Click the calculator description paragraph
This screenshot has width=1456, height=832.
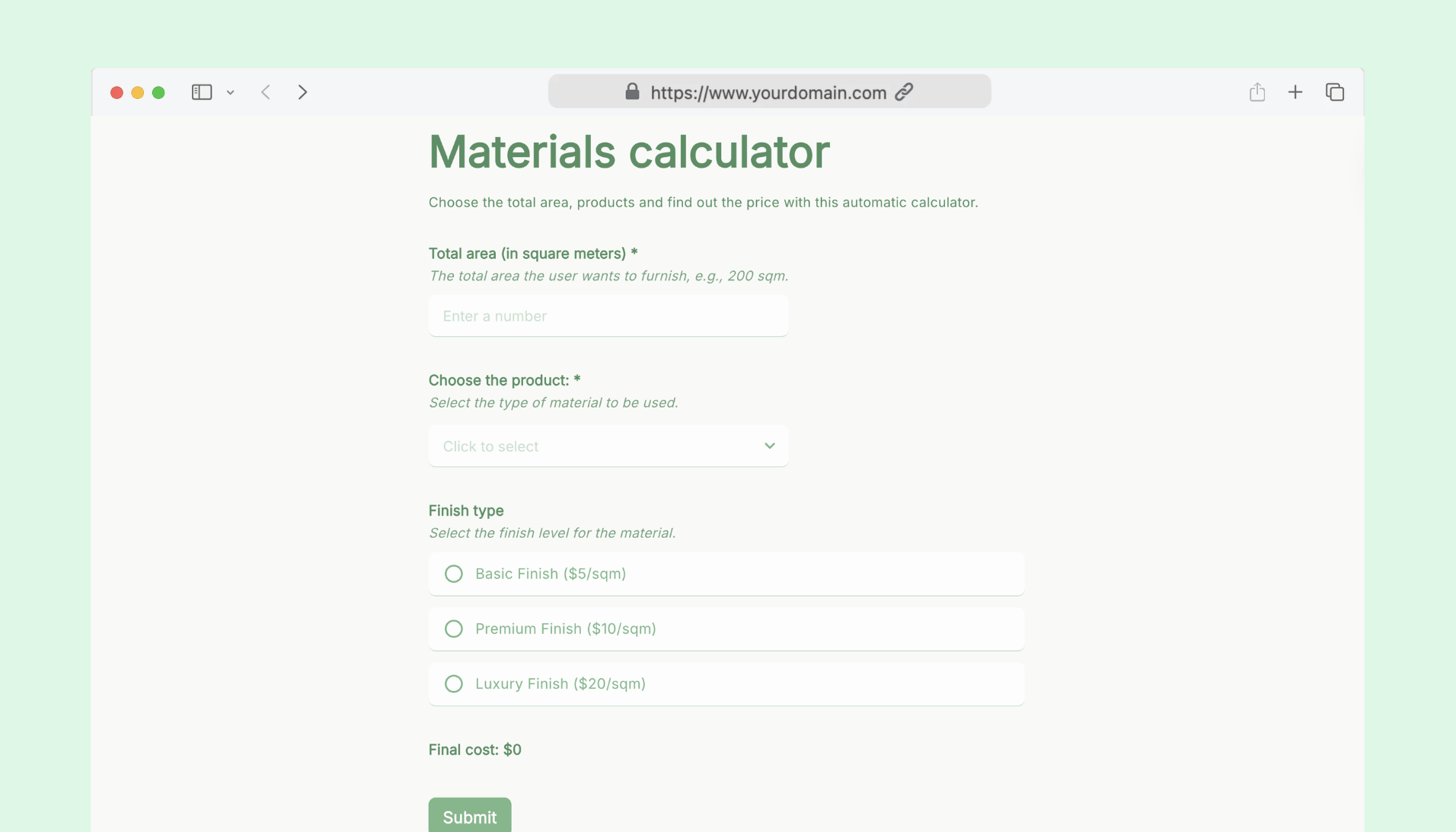tap(704, 203)
